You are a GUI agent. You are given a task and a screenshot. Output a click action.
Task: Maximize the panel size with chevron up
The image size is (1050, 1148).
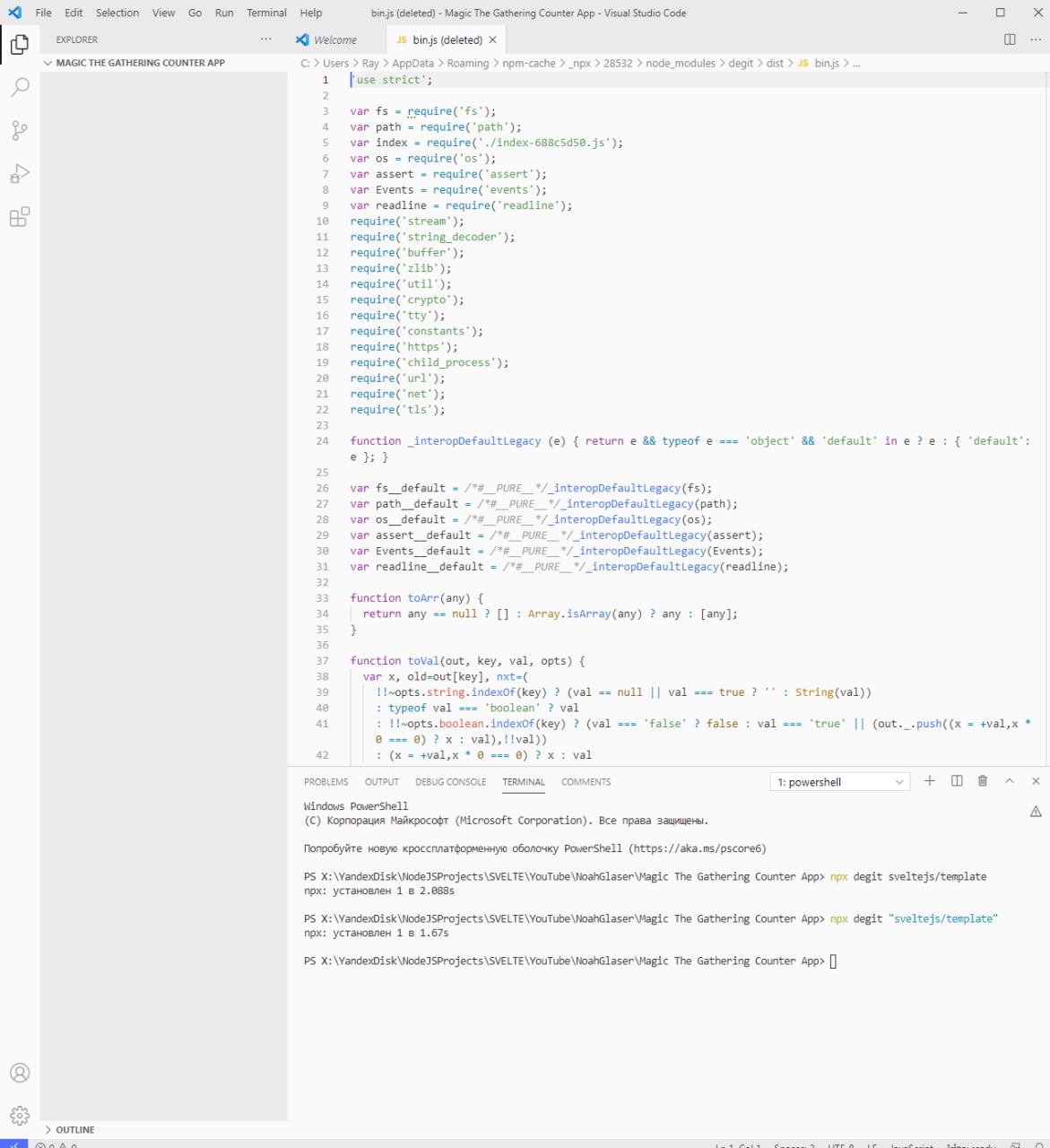(1010, 781)
